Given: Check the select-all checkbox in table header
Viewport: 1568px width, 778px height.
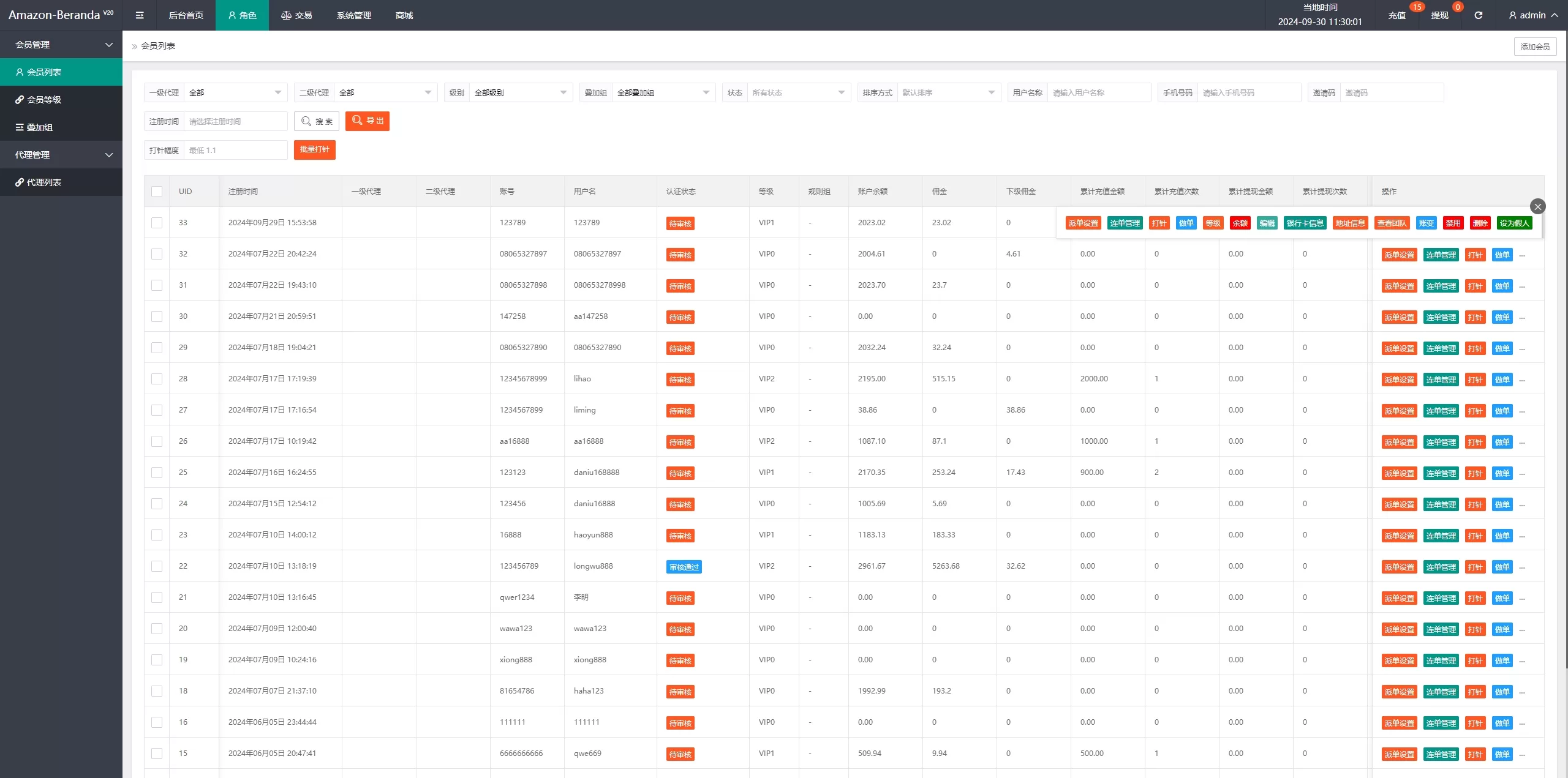Looking at the screenshot, I should click(x=157, y=192).
